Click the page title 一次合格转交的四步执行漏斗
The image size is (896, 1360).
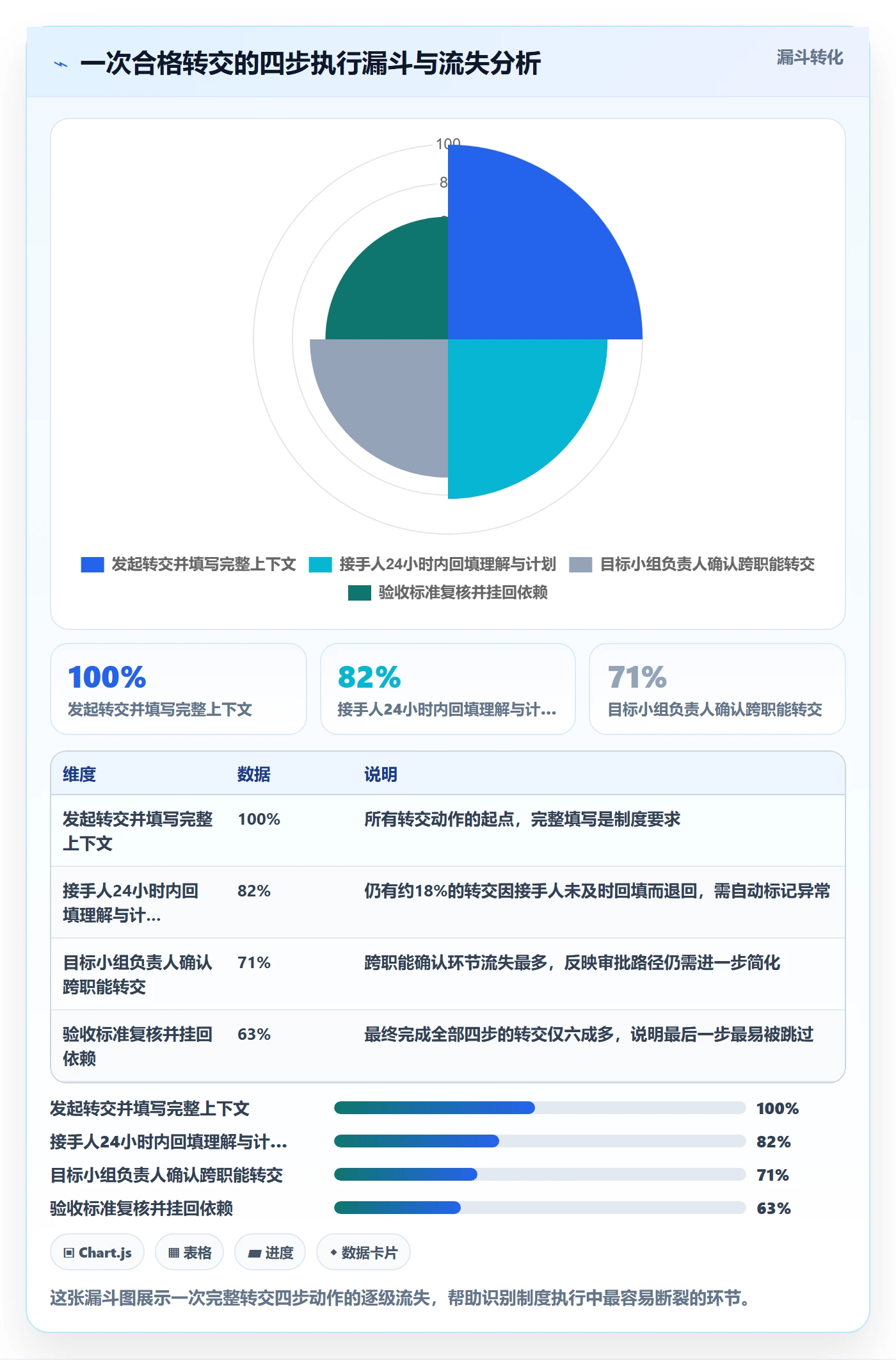pyautogui.click(x=310, y=63)
